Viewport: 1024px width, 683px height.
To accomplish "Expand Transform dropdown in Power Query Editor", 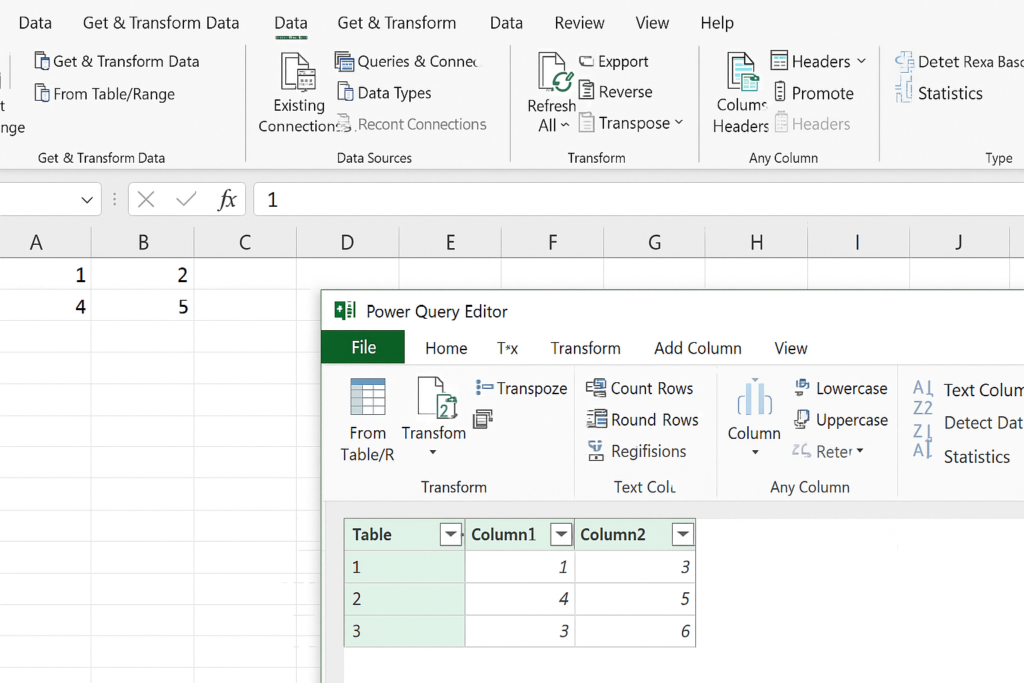I will pyautogui.click(x=432, y=453).
